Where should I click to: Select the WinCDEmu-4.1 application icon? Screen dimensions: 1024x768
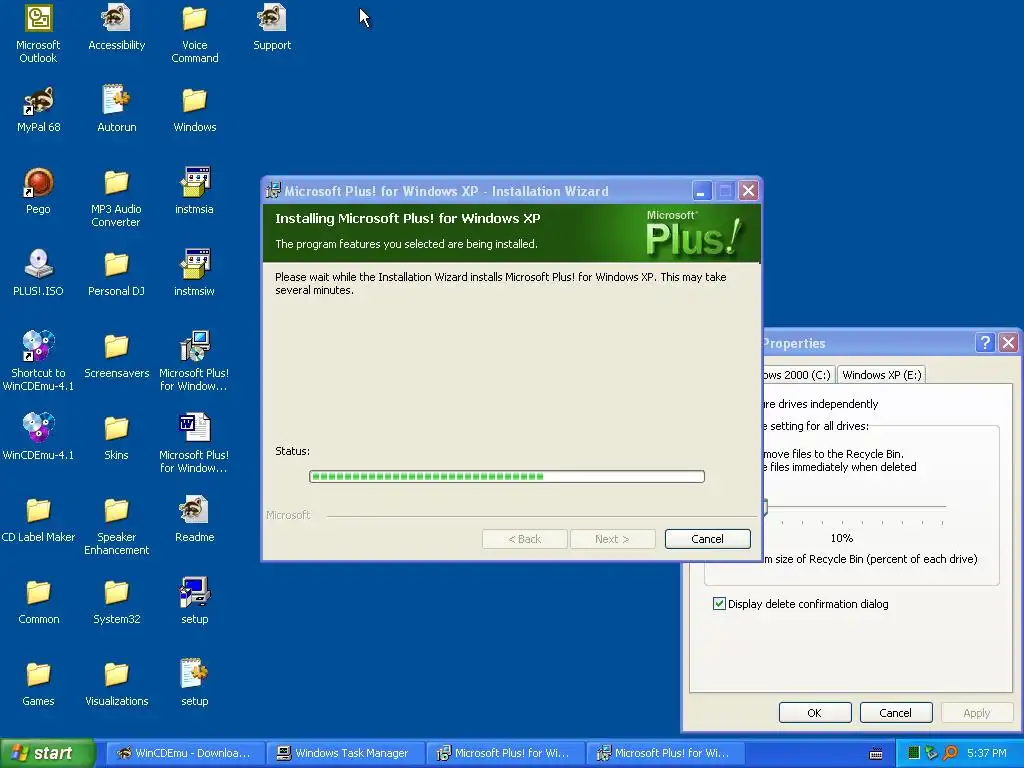38,438
